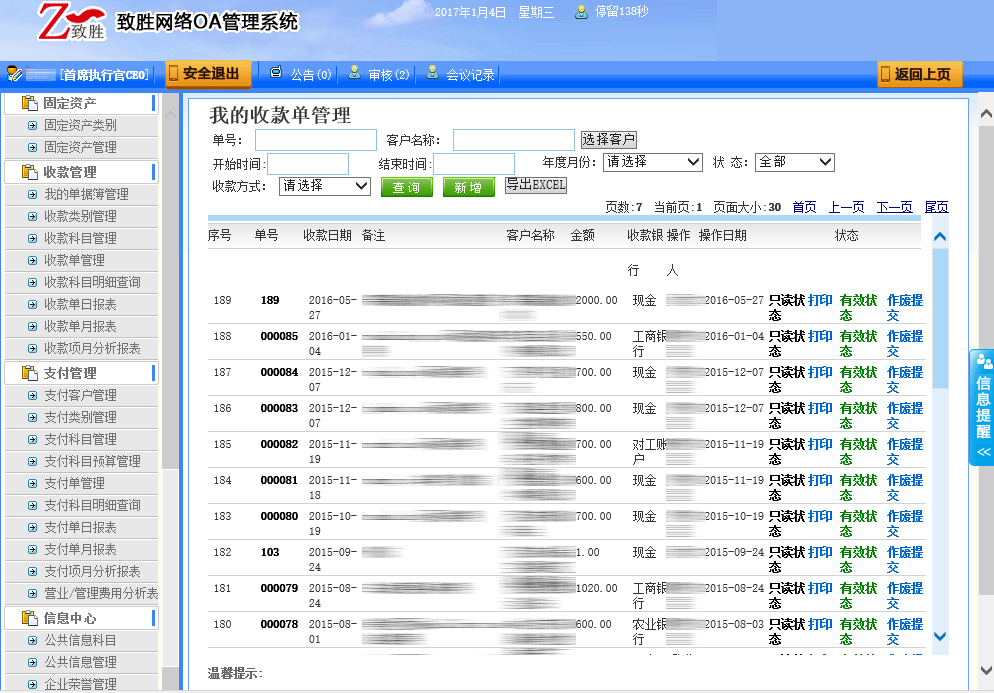Click the arrow icon beside 支付科目预算管理
Image resolution: width=994 pixels, height=693 pixels.
(x=32, y=462)
